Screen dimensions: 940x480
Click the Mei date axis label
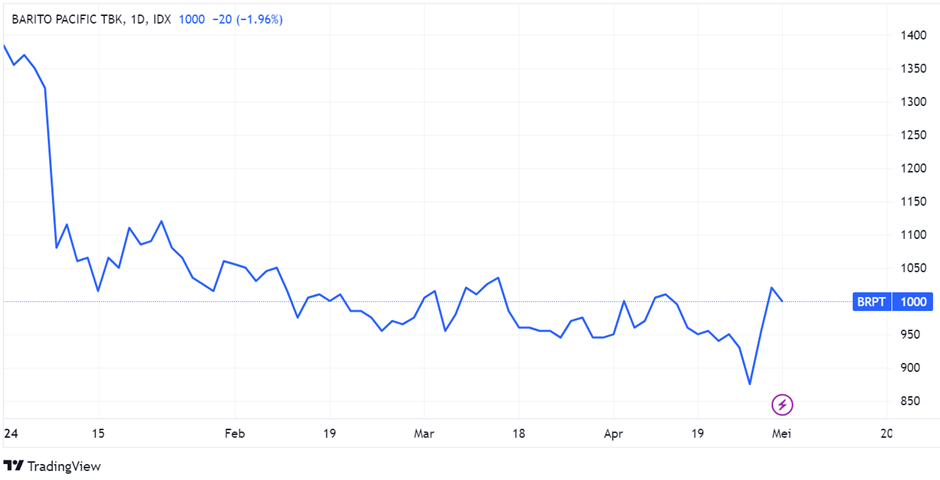(x=782, y=433)
